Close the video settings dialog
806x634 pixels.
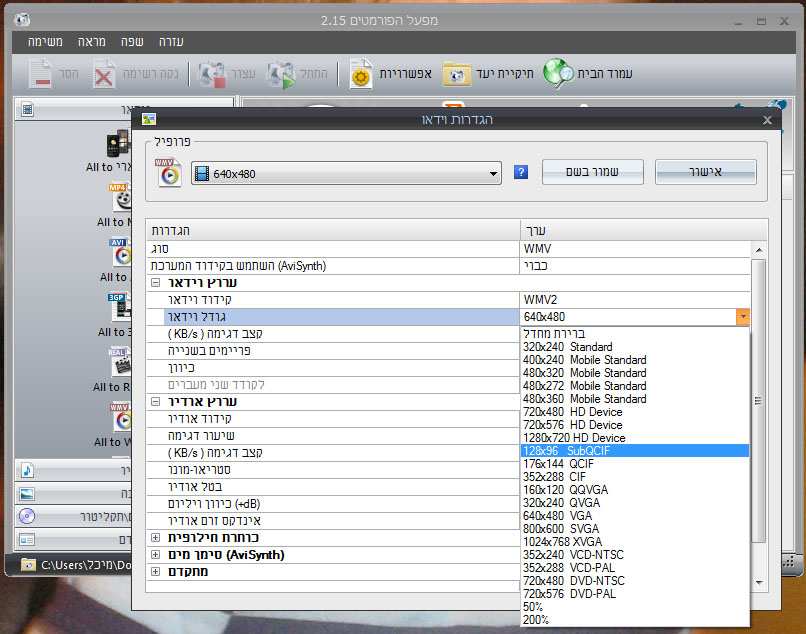[767, 120]
